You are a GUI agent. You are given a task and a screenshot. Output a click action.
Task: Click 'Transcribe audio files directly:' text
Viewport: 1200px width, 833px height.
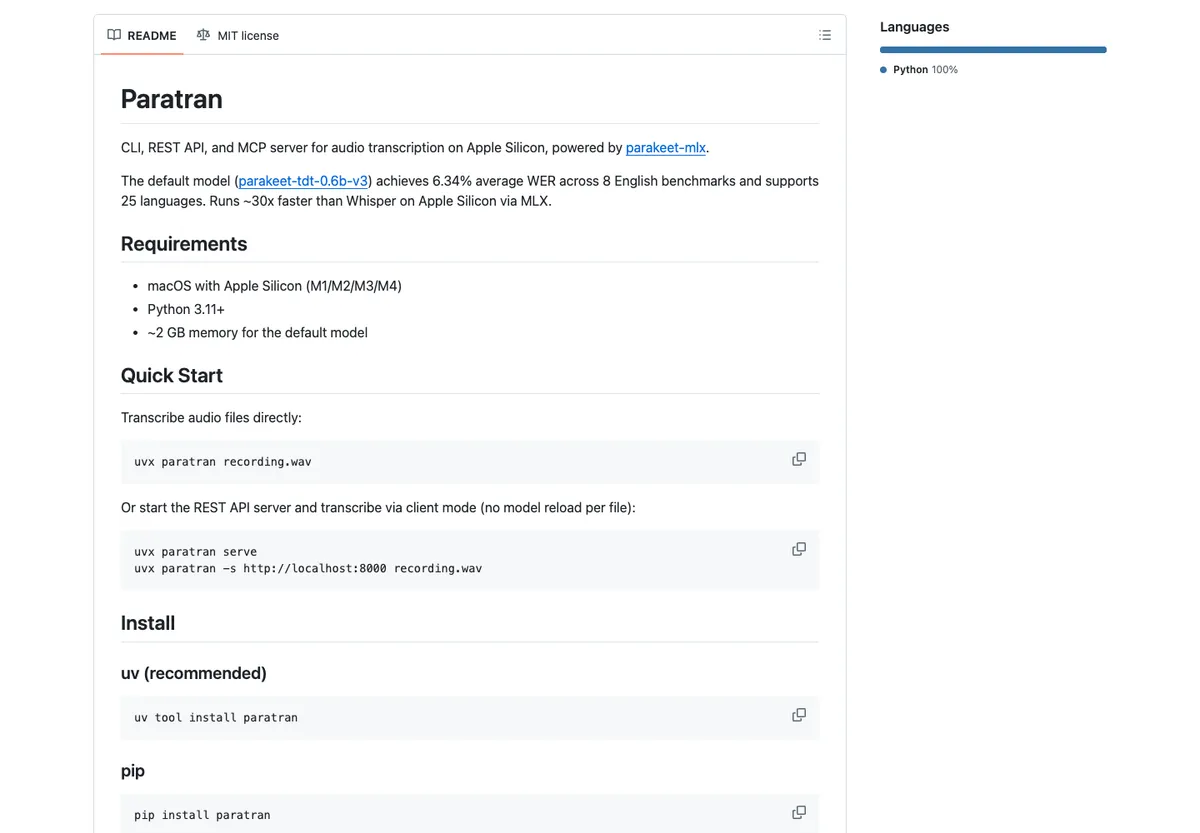click(211, 417)
